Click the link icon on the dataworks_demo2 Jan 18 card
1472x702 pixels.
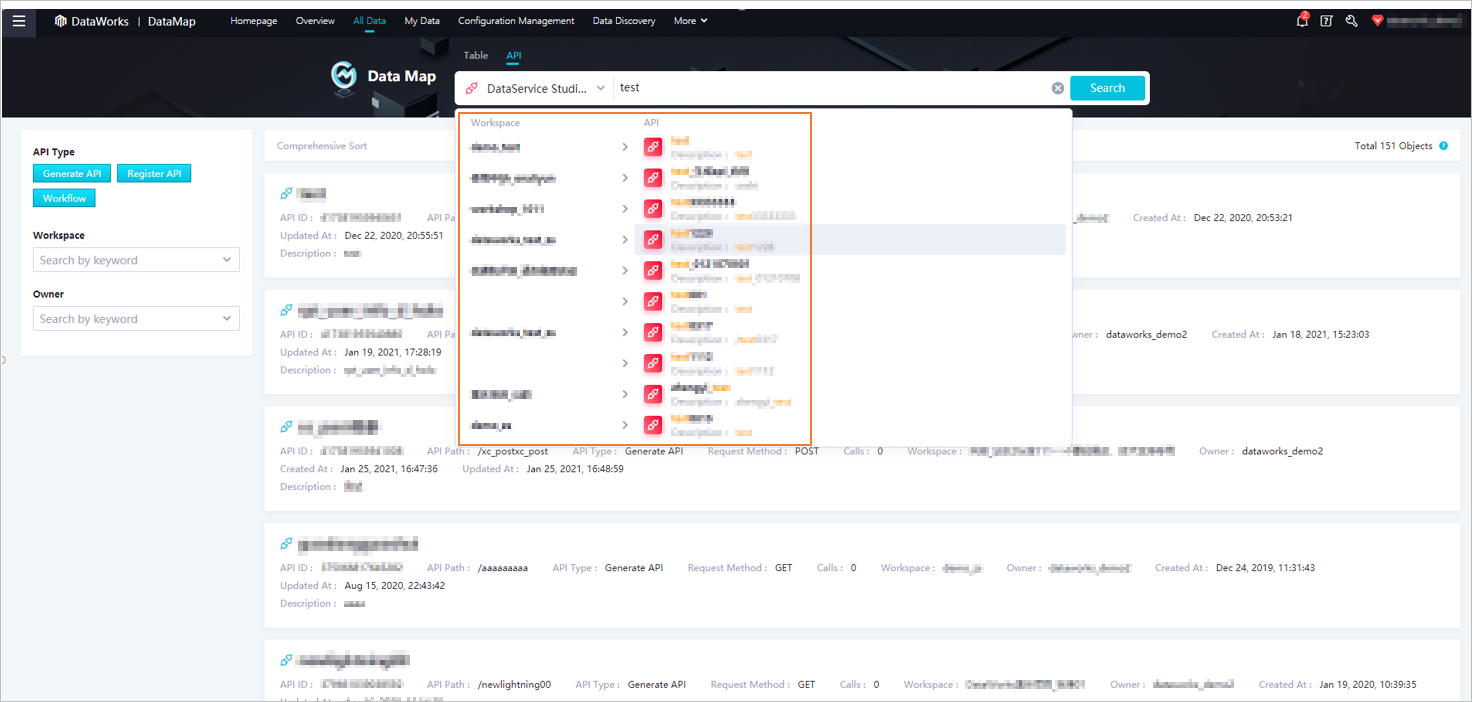pos(287,310)
